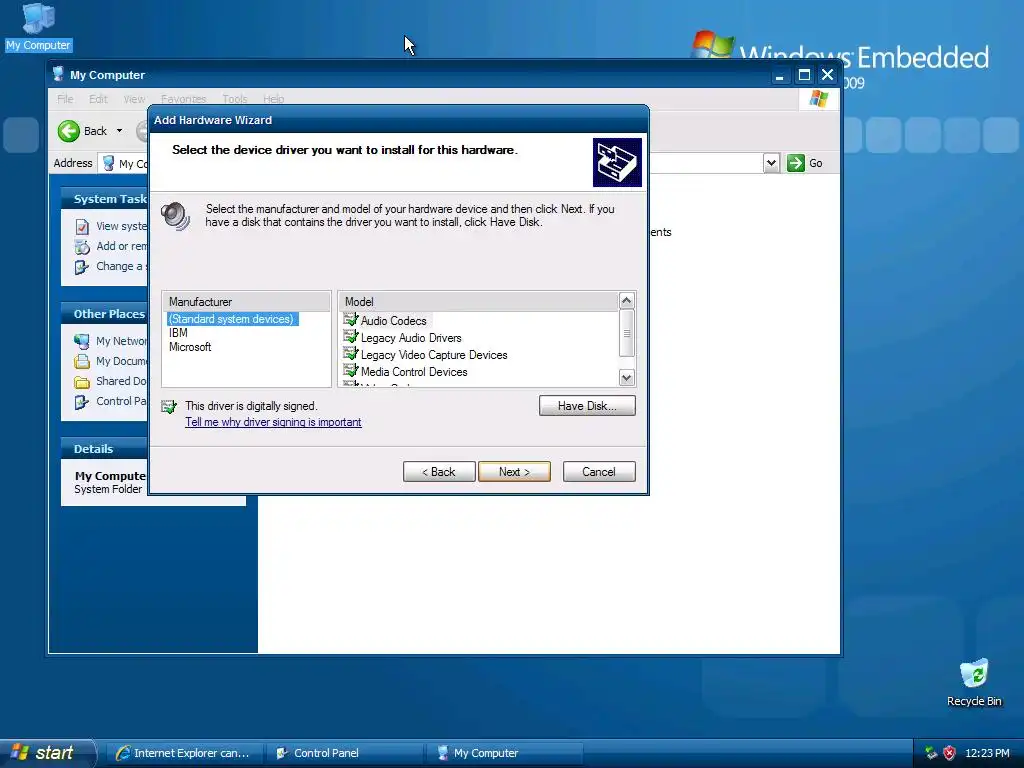Click the speaker device icon in wizard
1024x768 pixels.
pos(176,216)
